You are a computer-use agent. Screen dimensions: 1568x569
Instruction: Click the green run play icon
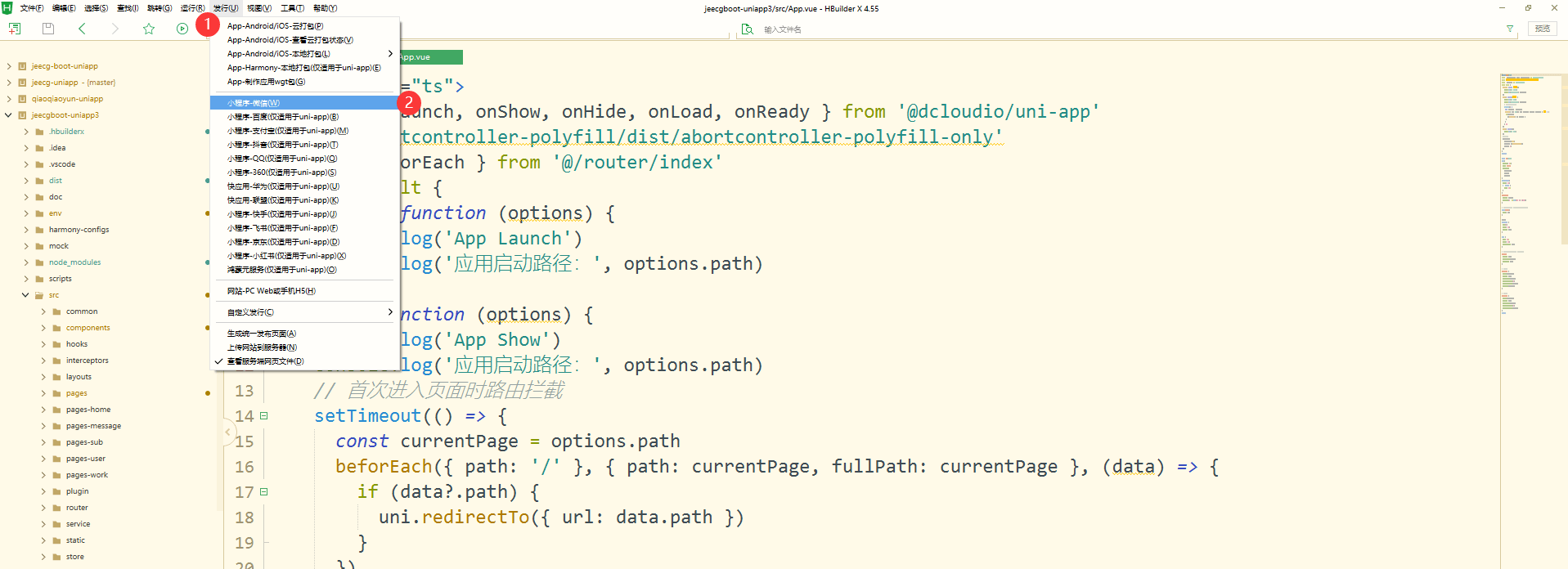[x=182, y=29]
